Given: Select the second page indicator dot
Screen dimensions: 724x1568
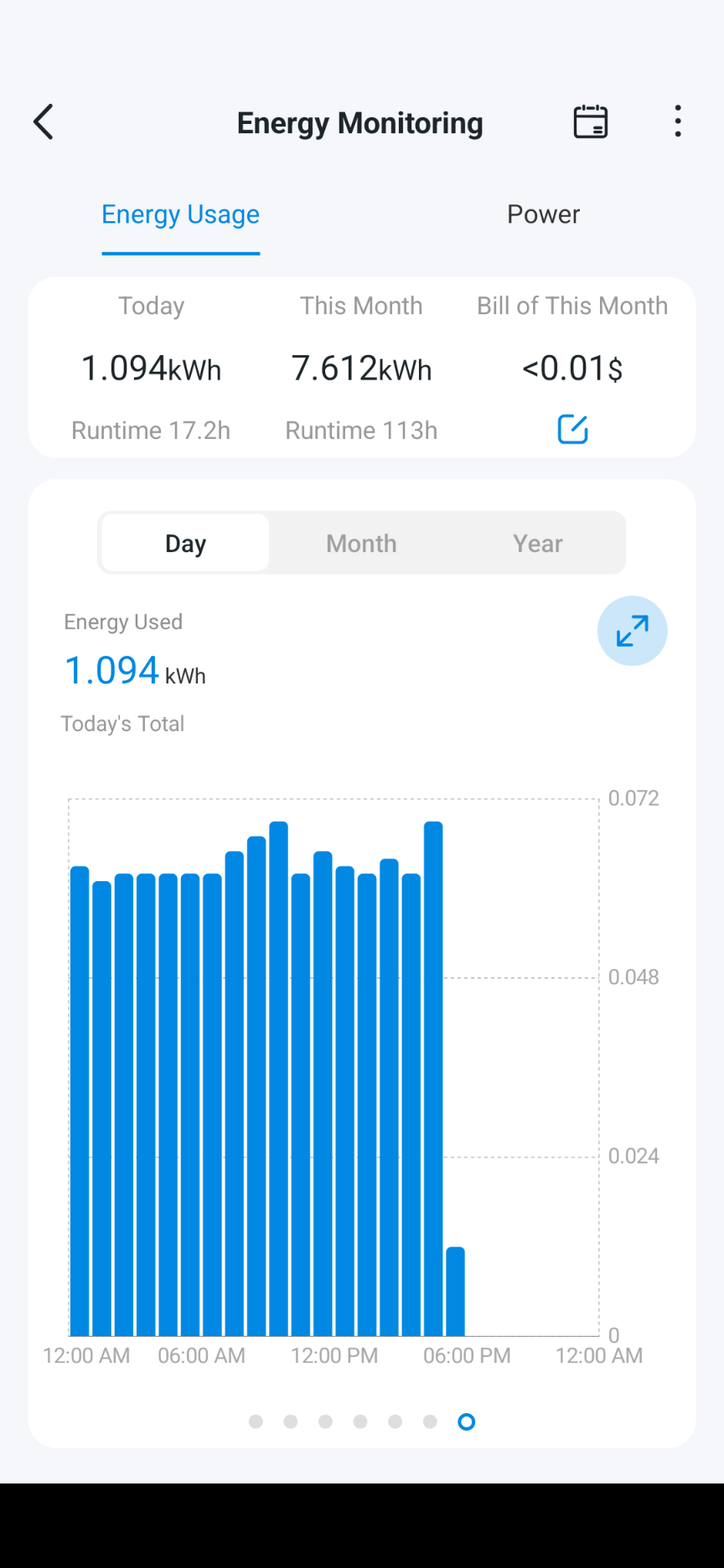Looking at the screenshot, I should (x=291, y=1421).
